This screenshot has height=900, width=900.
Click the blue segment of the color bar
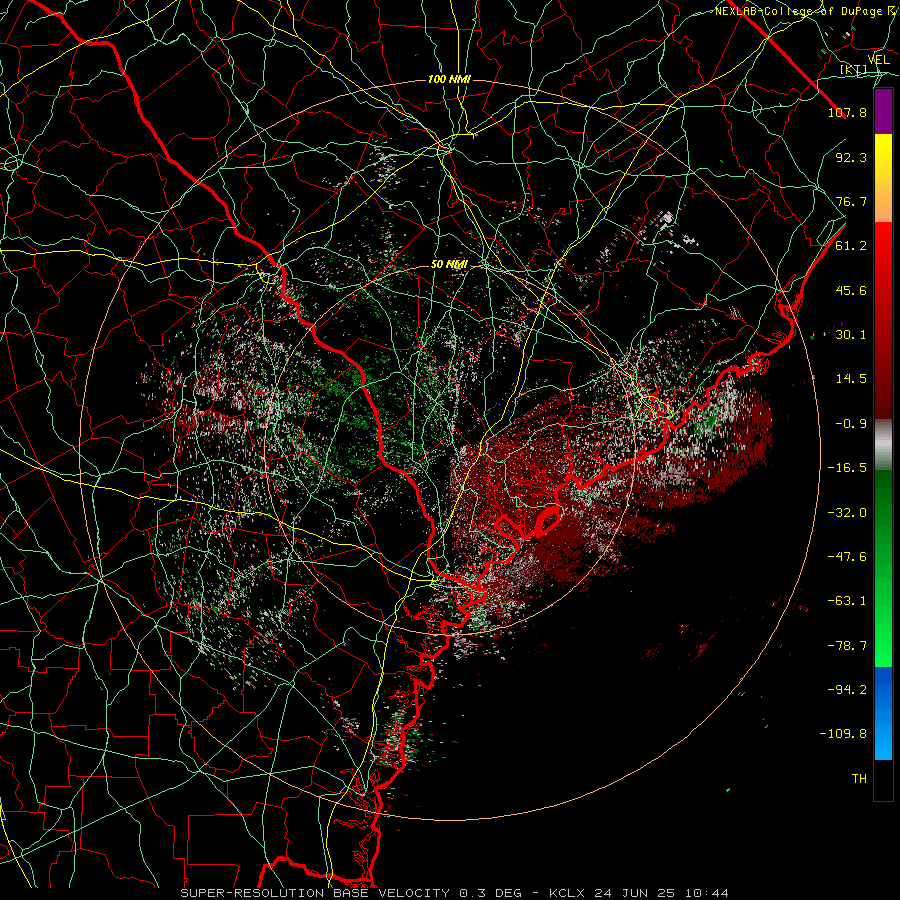click(883, 713)
